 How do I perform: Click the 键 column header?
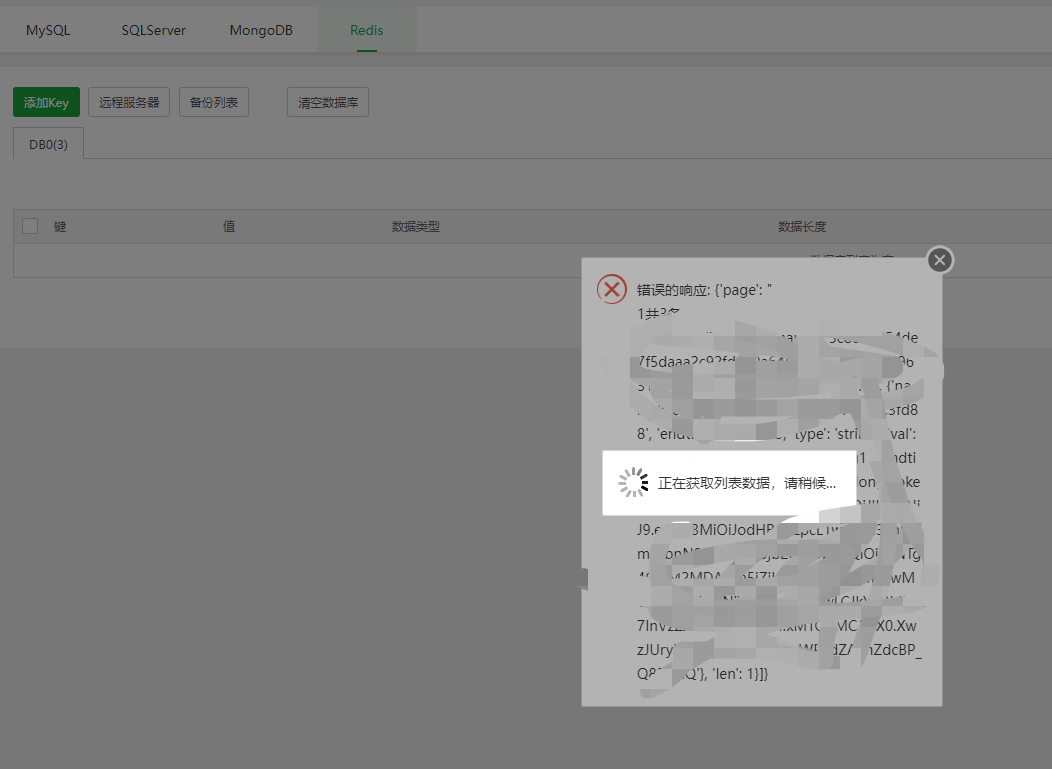coord(60,227)
